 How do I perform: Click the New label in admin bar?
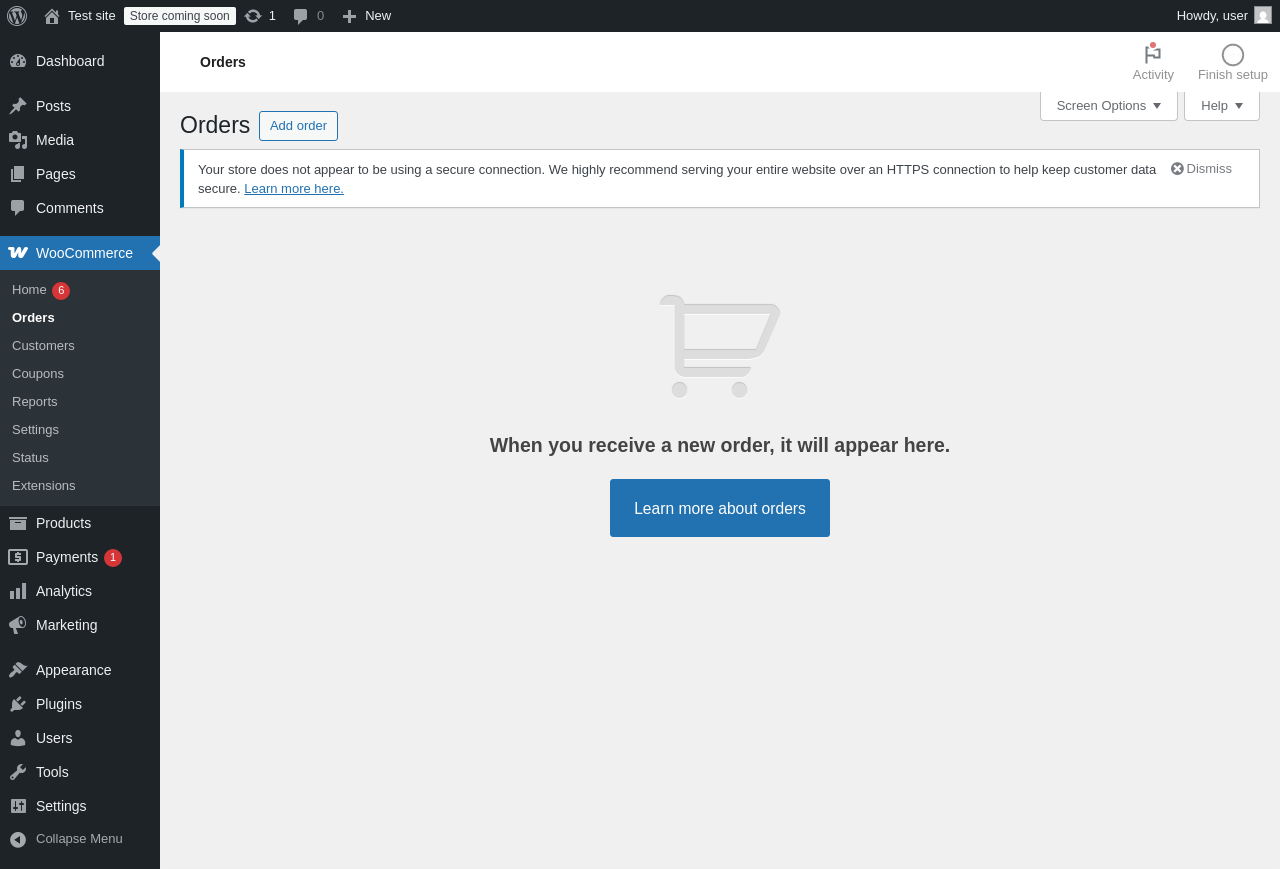[378, 16]
